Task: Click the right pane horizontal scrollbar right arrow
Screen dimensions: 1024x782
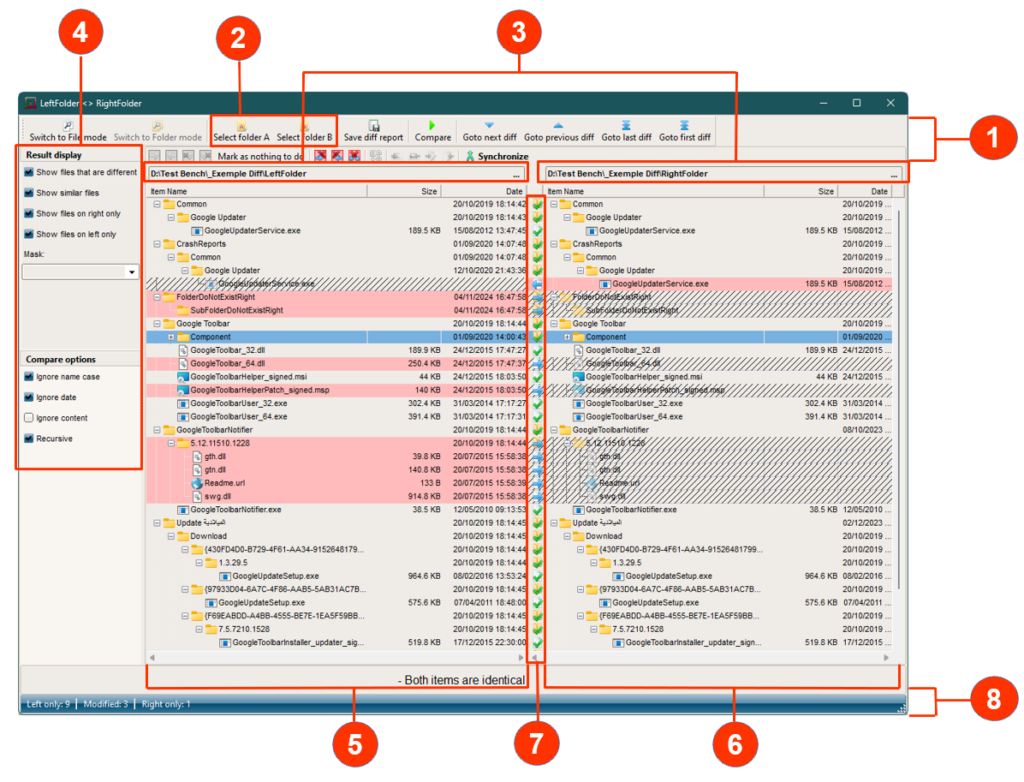Action: pos(886,657)
